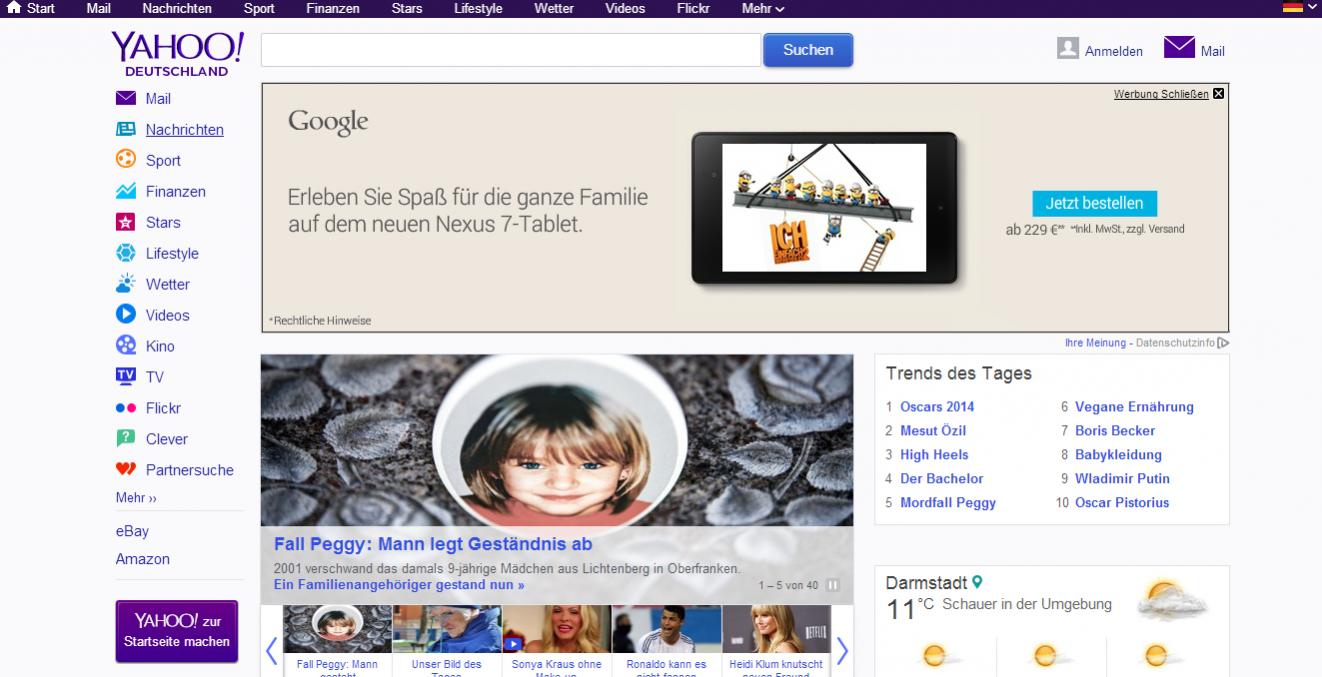1322x677 pixels.
Task: Click the Anmelden sign-in link
Action: pos(1114,51)
